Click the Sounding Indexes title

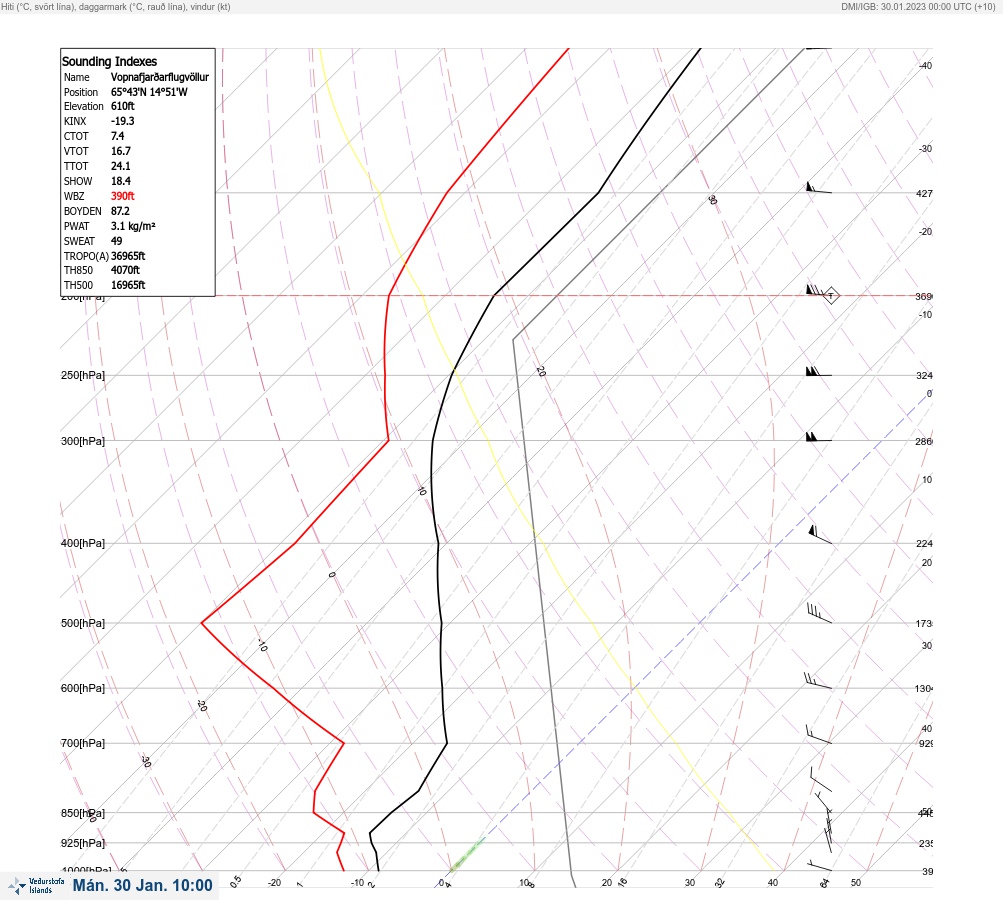click(x=109, y=61)
